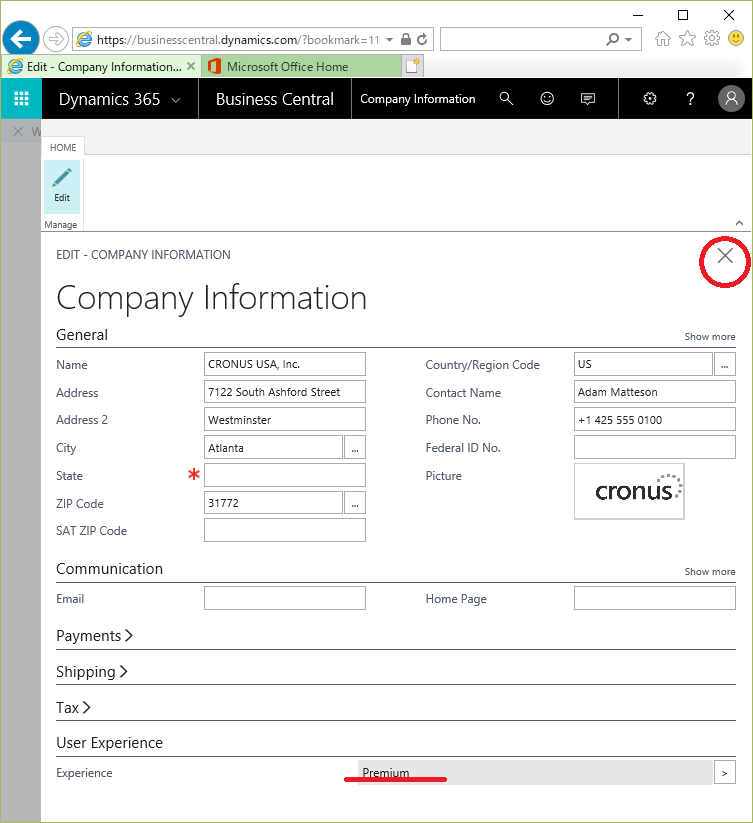This screenshot has height=823, width=753.
Task: Click Company Information breadcrumb in header
Action: [x=418, y=99]
